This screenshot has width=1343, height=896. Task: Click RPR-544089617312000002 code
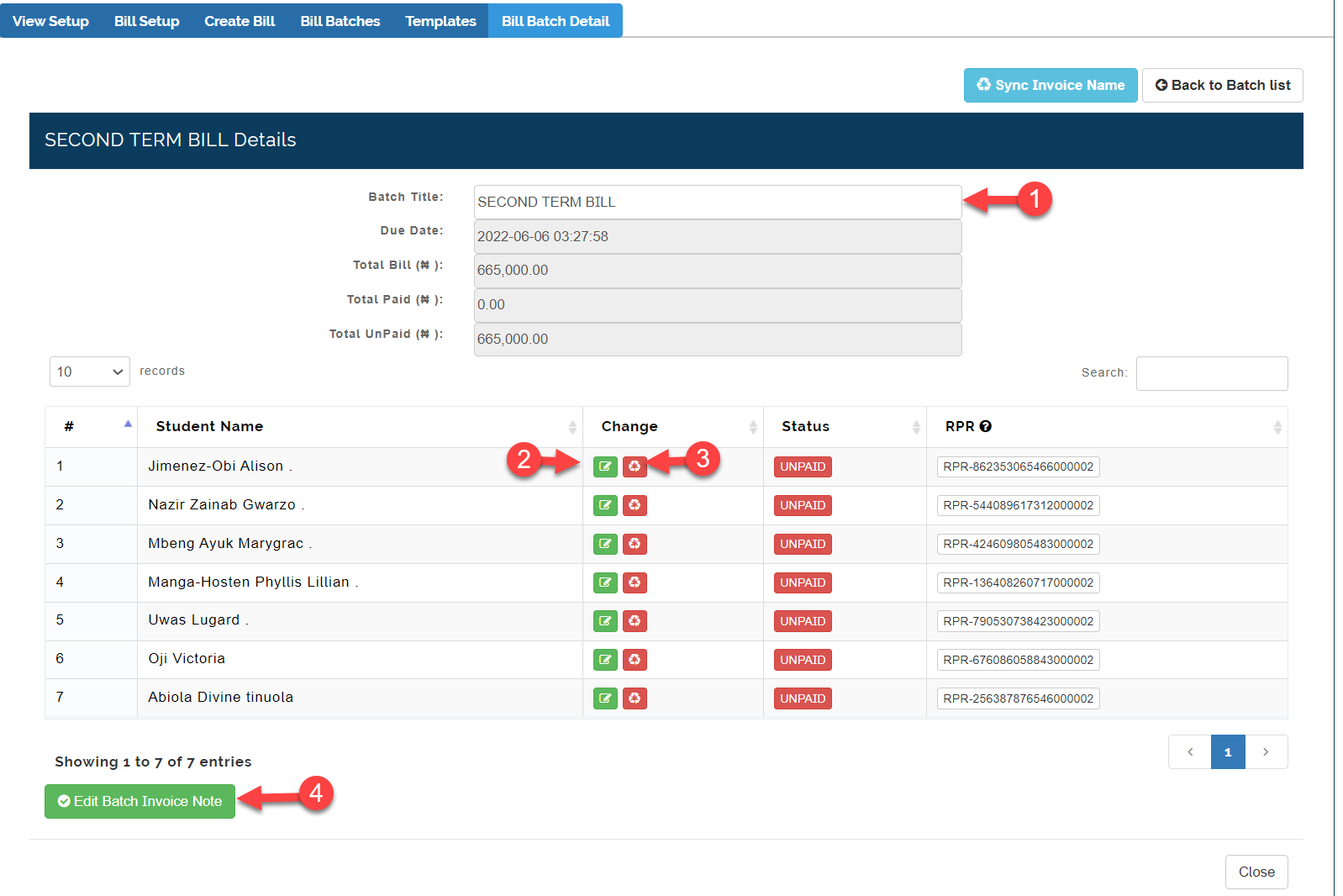pyautogui.click(x=1019, y=505)
